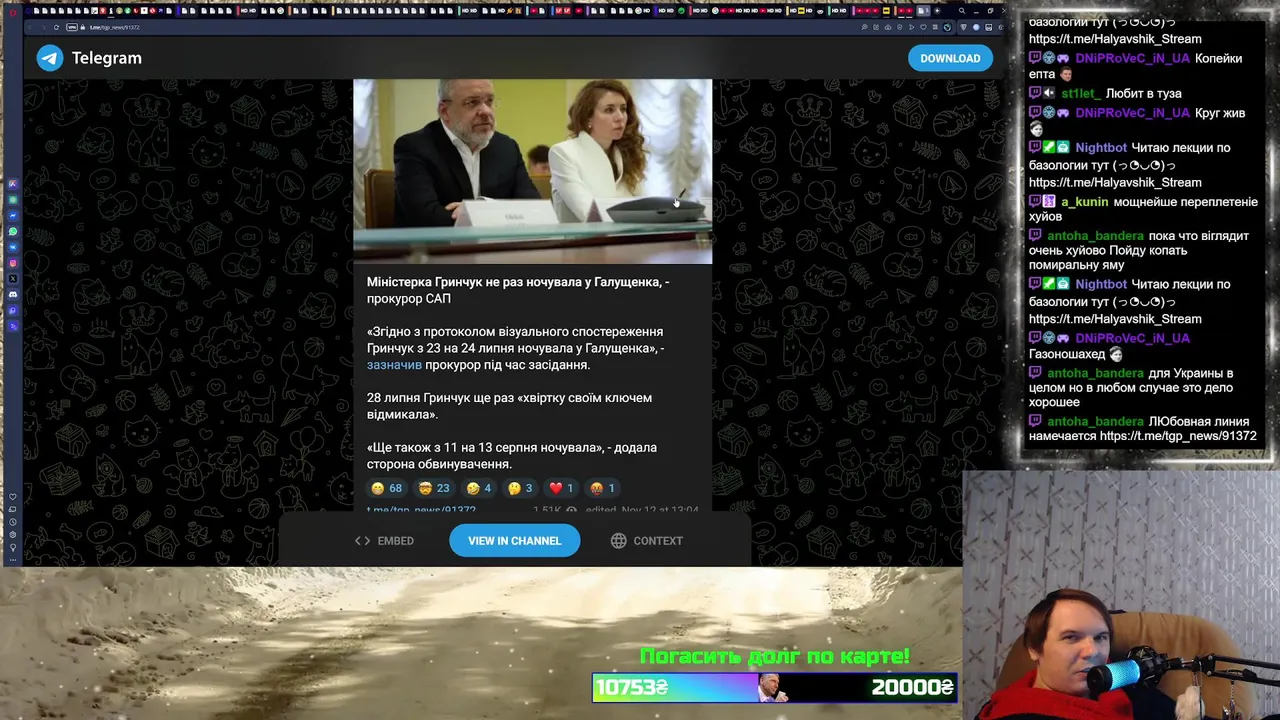
Task: Open the WhatsApp icon in browser sidebar
Action: pos(13,231)
